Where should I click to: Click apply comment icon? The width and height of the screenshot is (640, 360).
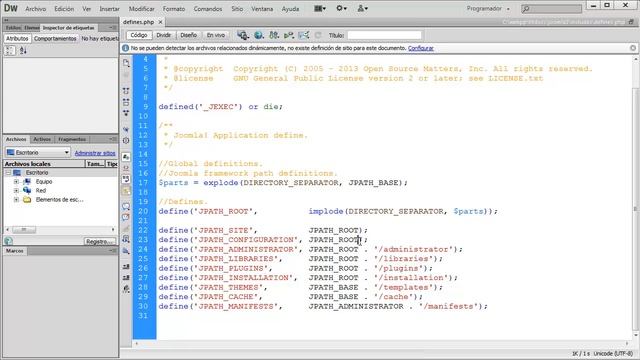tap(126, 206)
